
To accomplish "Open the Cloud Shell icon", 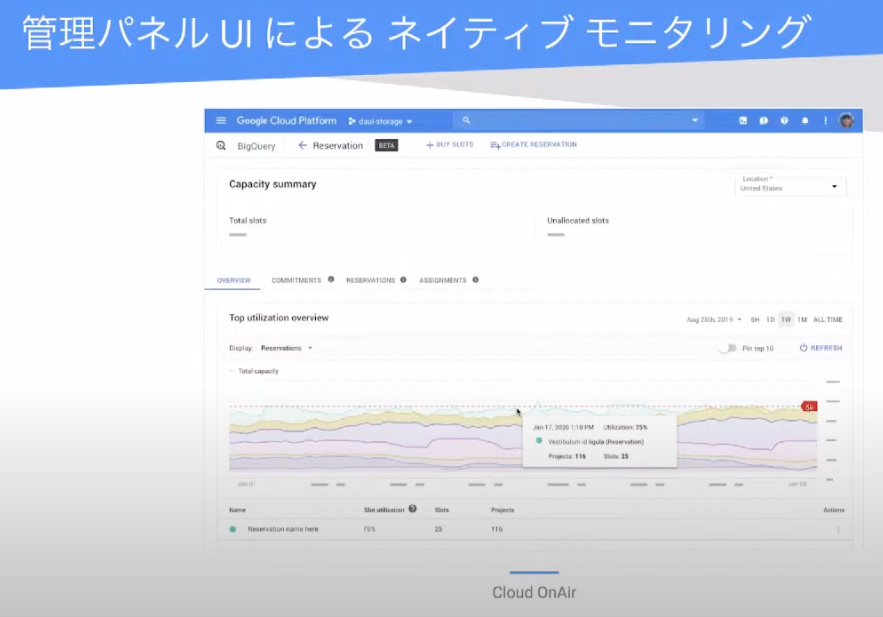I will tap(743, 120).
